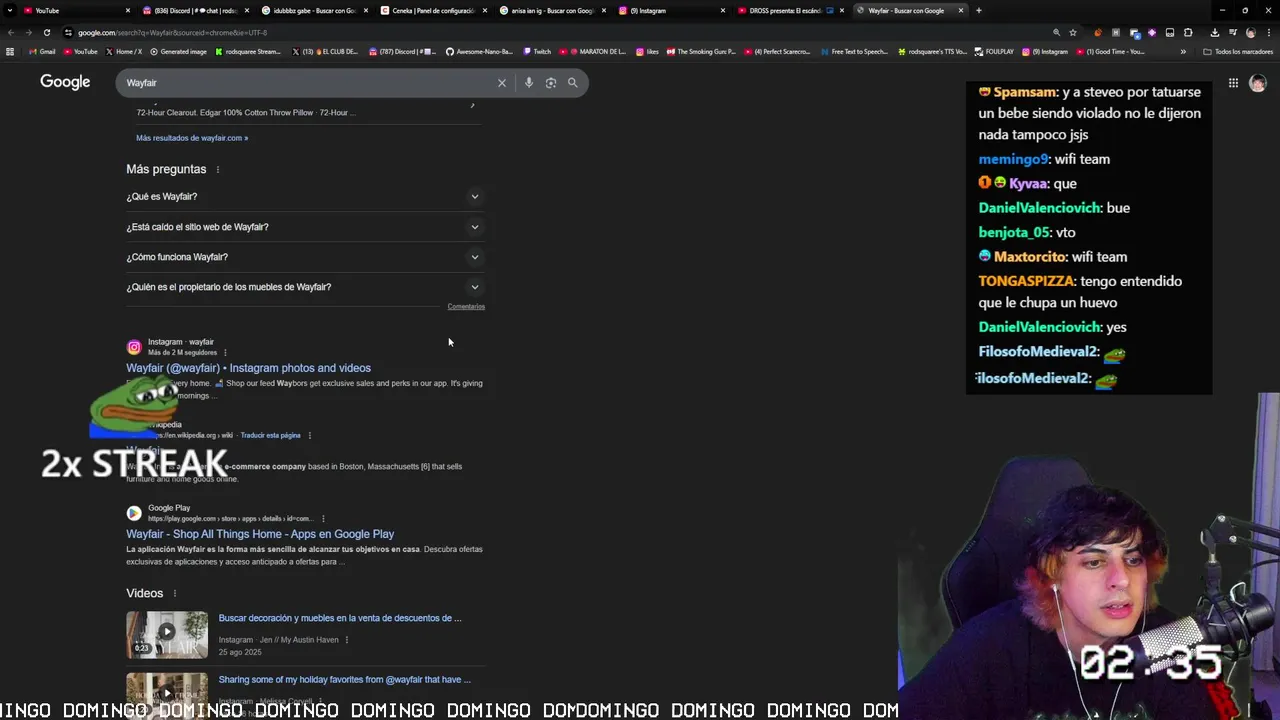Expand "¿Está caído el sitio web de Wayfair?"
The image size is (1280, 720).
(x=305, y=227)
